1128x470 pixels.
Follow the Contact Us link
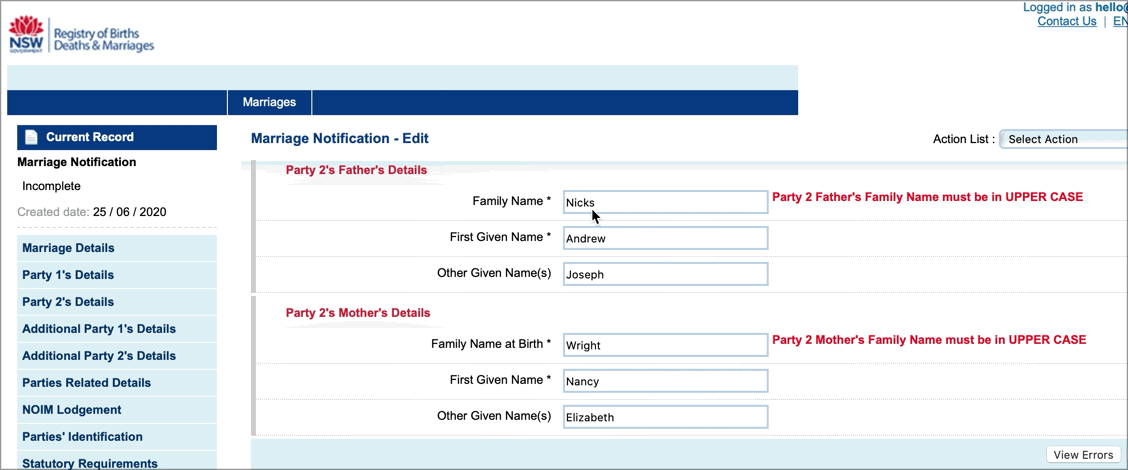tap(1066, 21)
